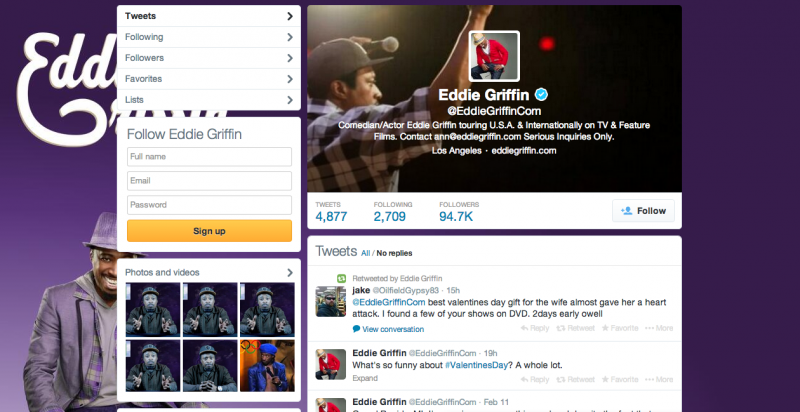800x412 pixels.
Task: Click the Feb 11 tweet timestamp
Action: (x=494, y=402)
